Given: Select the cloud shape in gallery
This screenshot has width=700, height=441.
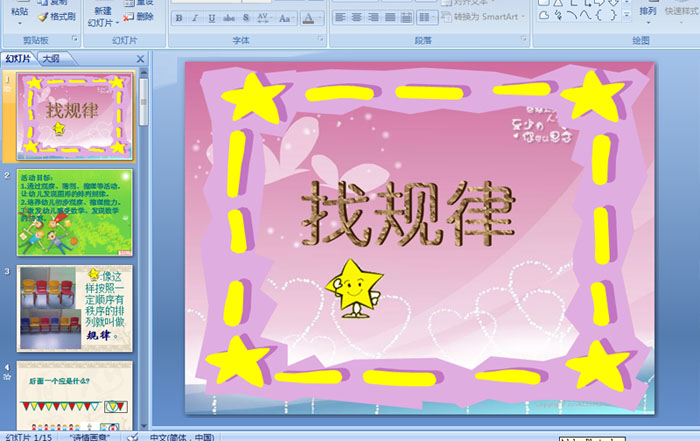Looking at the screenshot, I should click(x=544, y=15).
